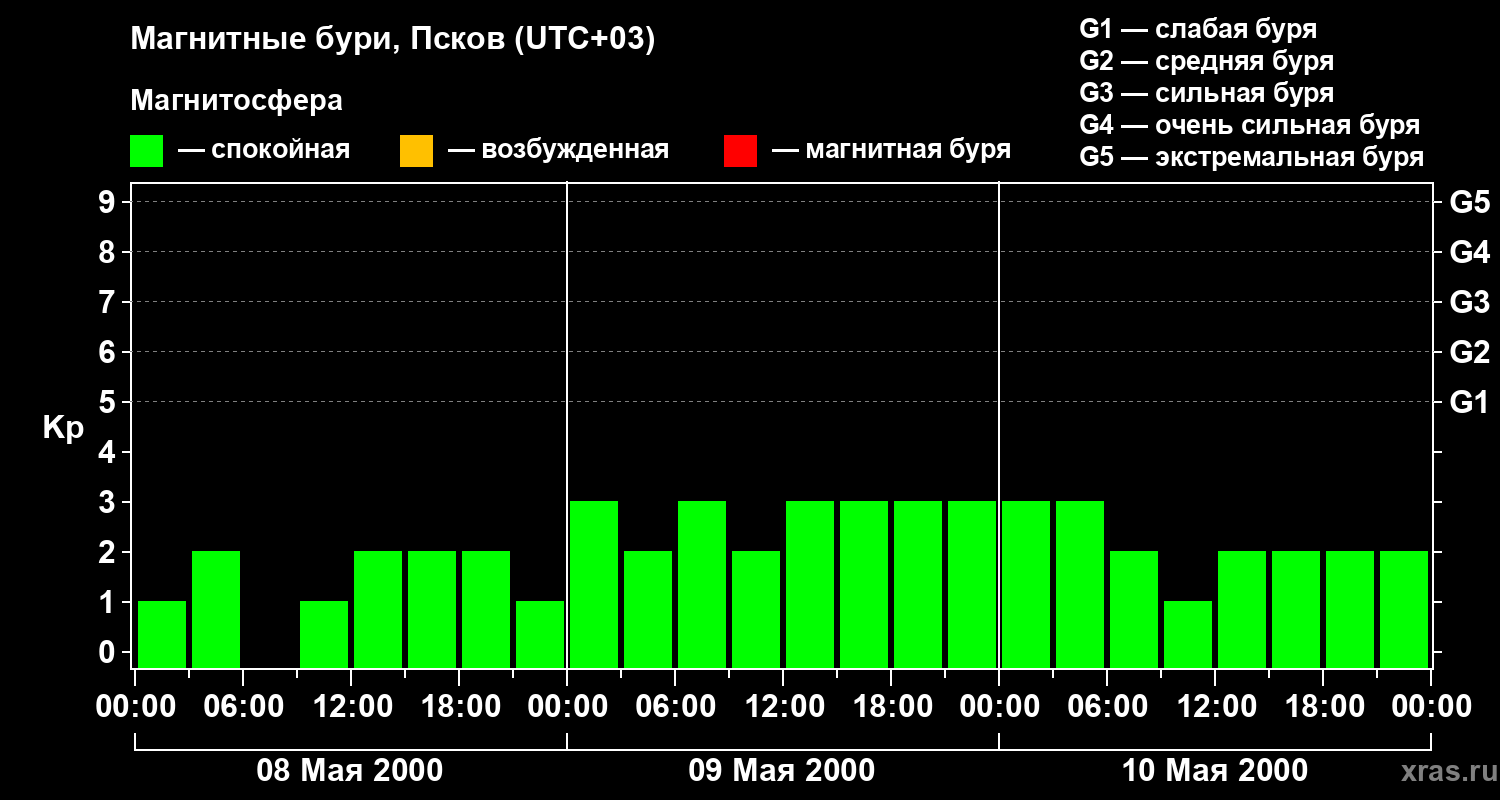Viewport: 1500px width, 800px height.
Task: Select the title 'Магнитные бури, Псков (UTC+03)'
Action: tap(393, 40)
